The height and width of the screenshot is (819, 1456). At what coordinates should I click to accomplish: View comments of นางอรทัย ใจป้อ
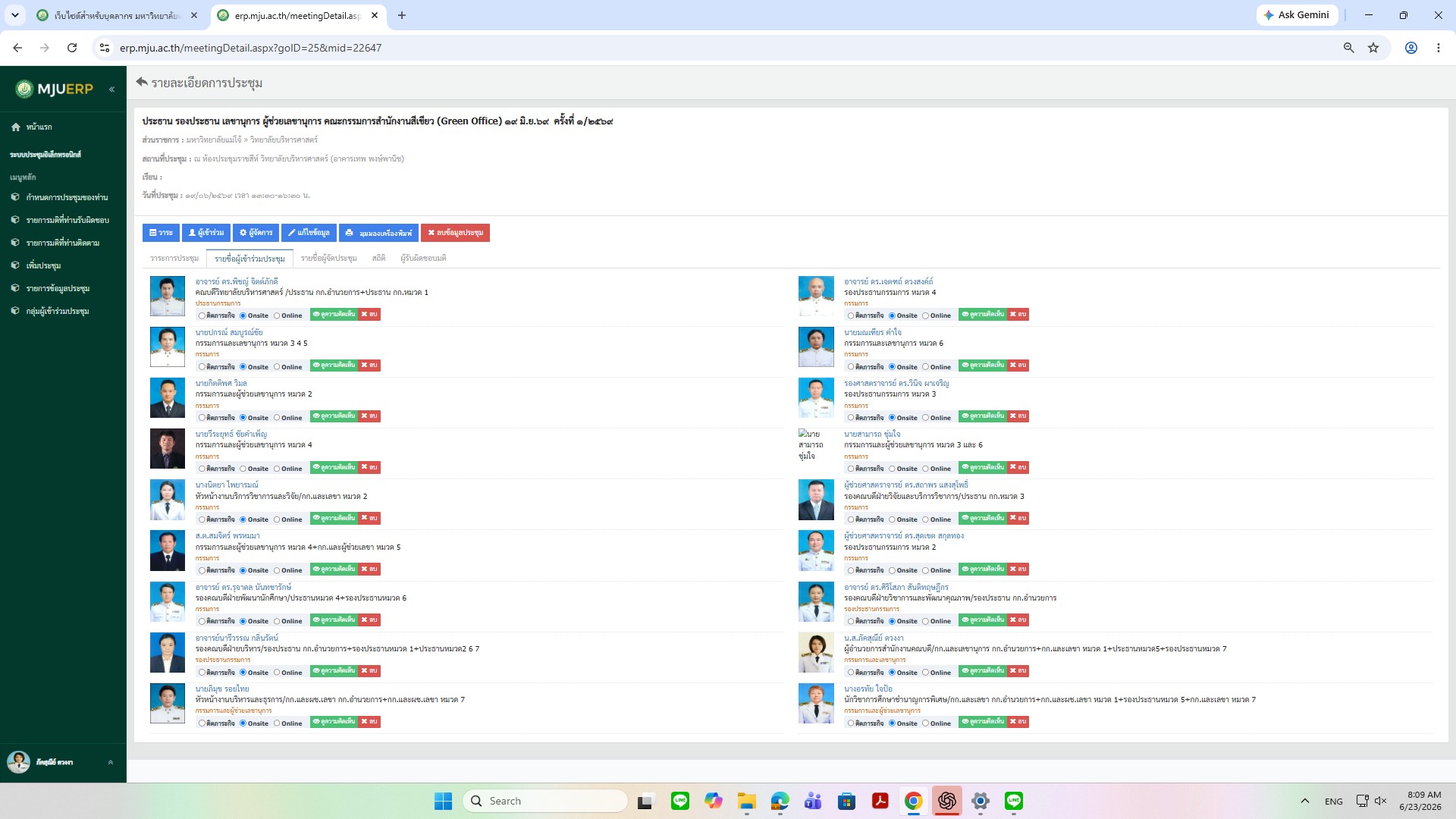[x=983, y=721]
